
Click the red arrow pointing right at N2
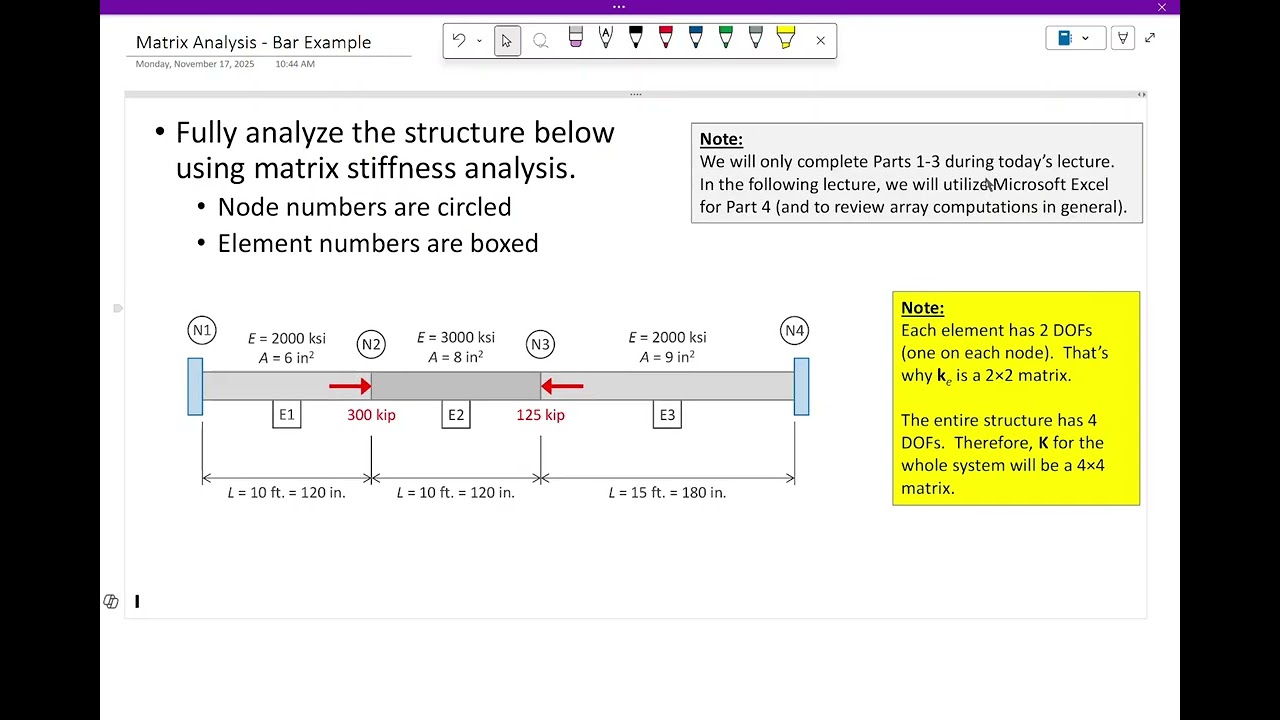tap(350, 386)
